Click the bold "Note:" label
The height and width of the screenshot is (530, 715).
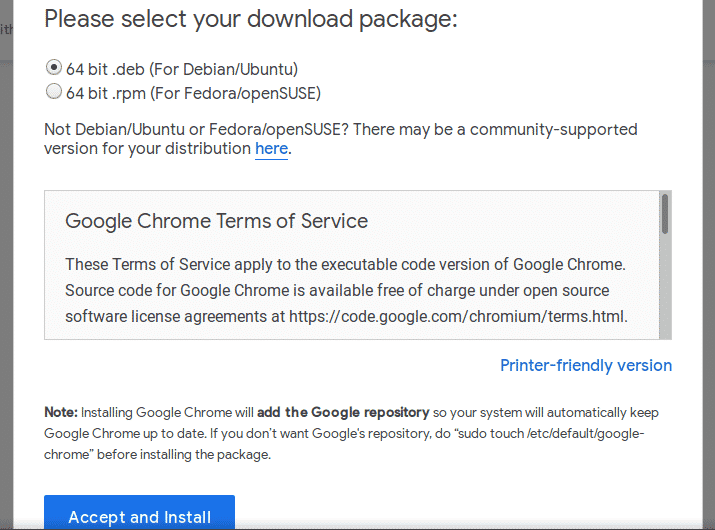coord(60,412)
